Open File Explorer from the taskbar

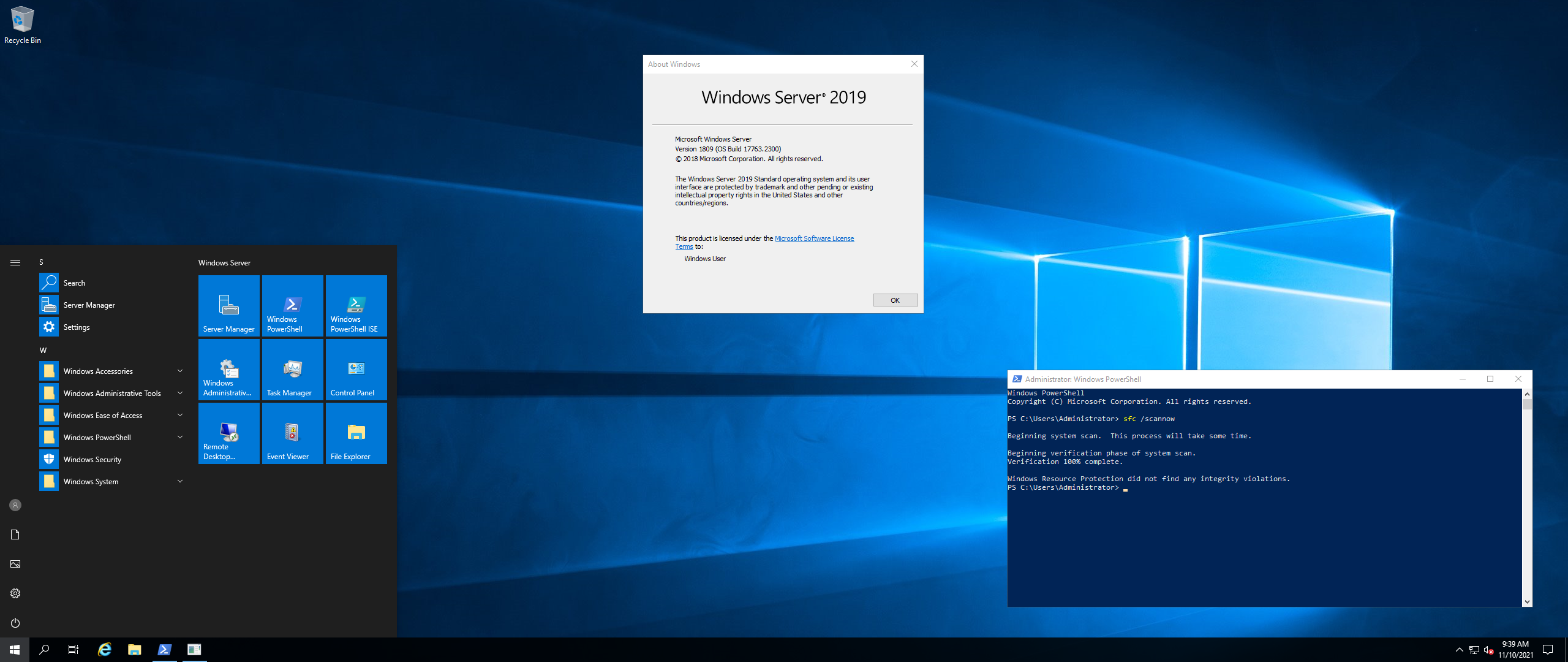click(135, 650)
